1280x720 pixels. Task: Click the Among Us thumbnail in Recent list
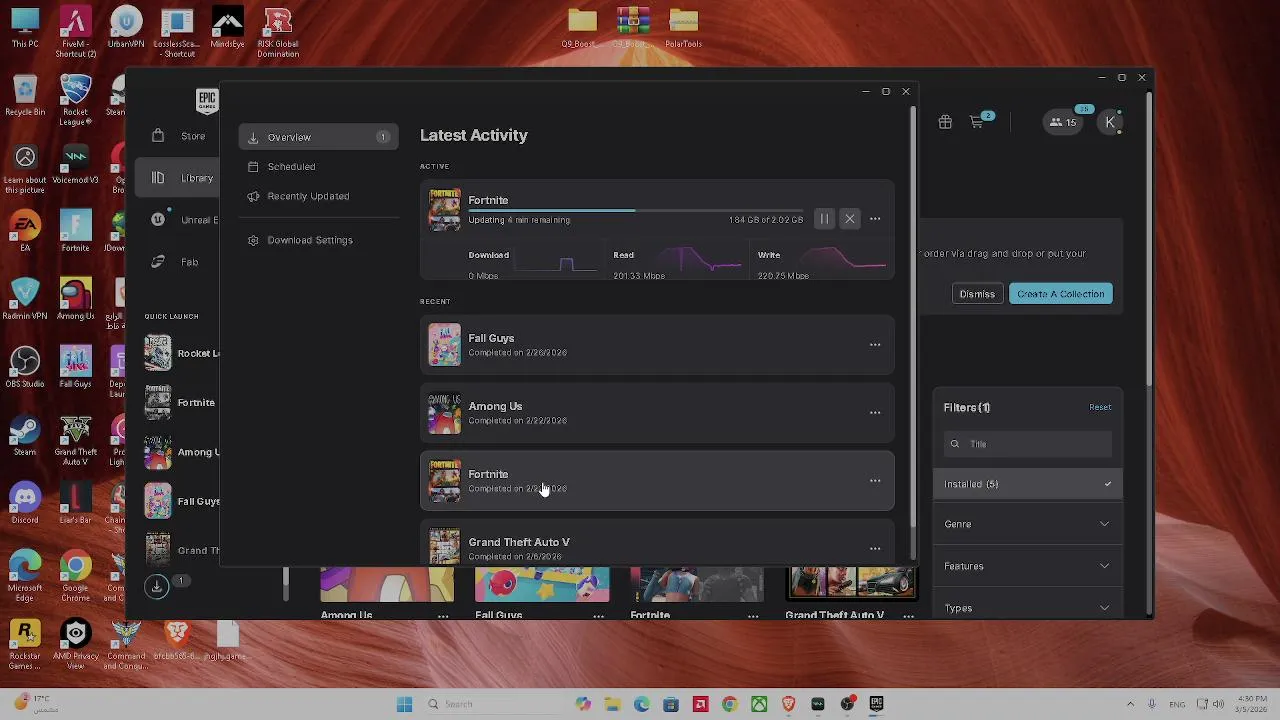[x=445, y=413]
